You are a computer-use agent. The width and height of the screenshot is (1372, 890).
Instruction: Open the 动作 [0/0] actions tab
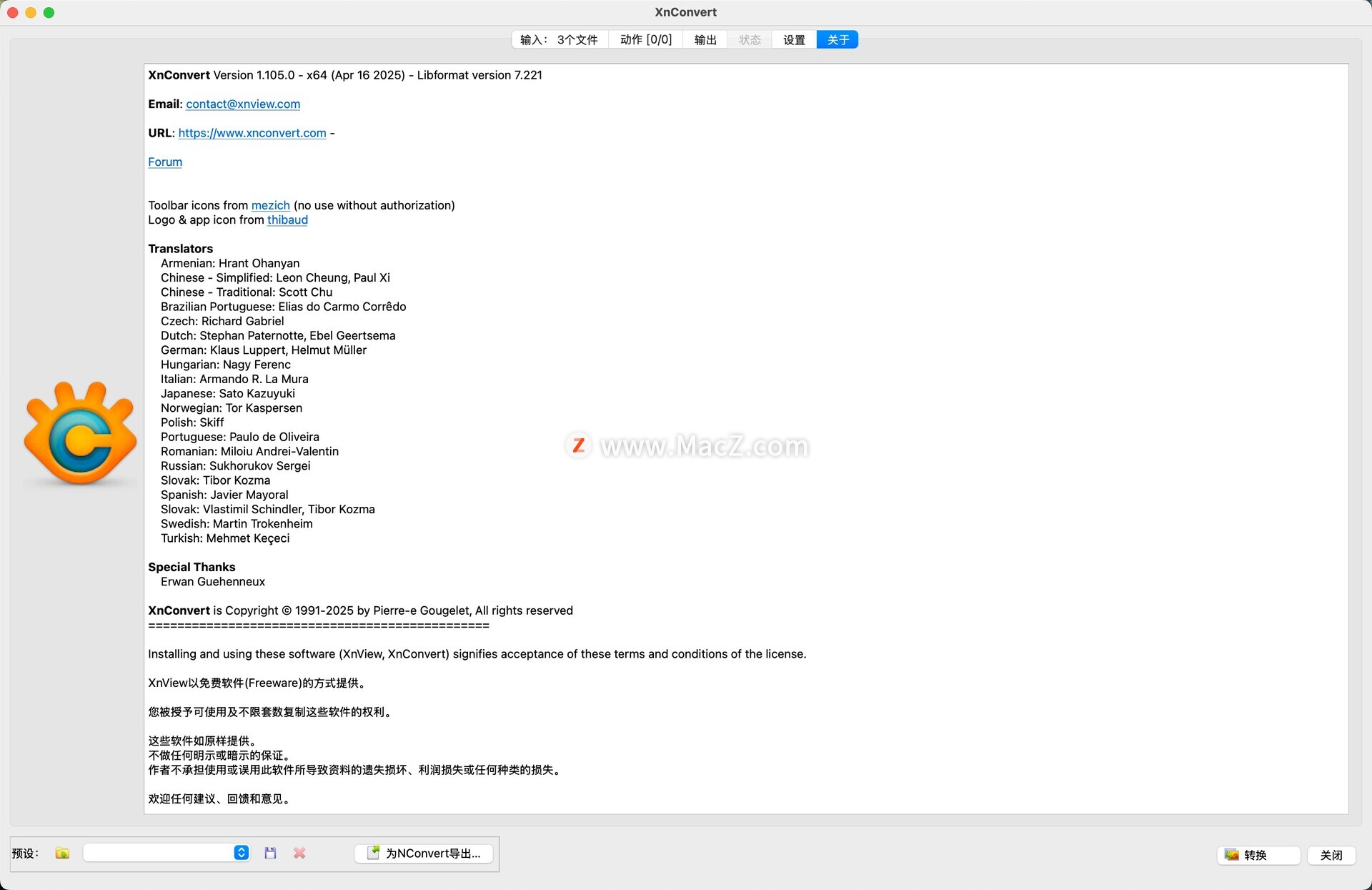click(x=646, y=40)
